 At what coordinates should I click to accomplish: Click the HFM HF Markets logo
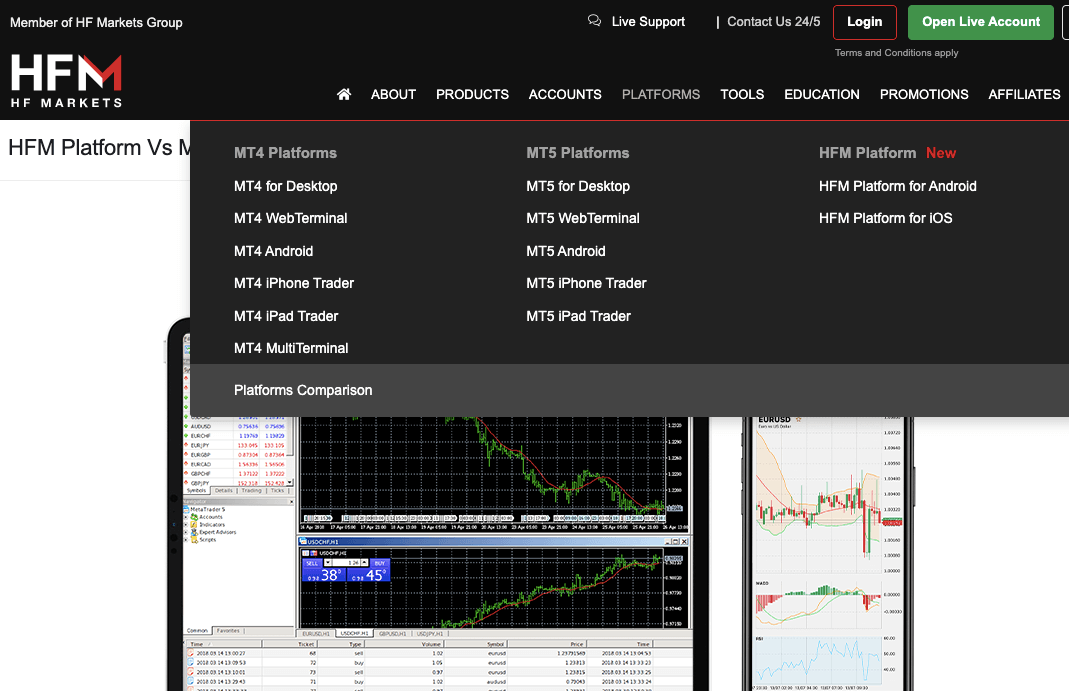66,81
